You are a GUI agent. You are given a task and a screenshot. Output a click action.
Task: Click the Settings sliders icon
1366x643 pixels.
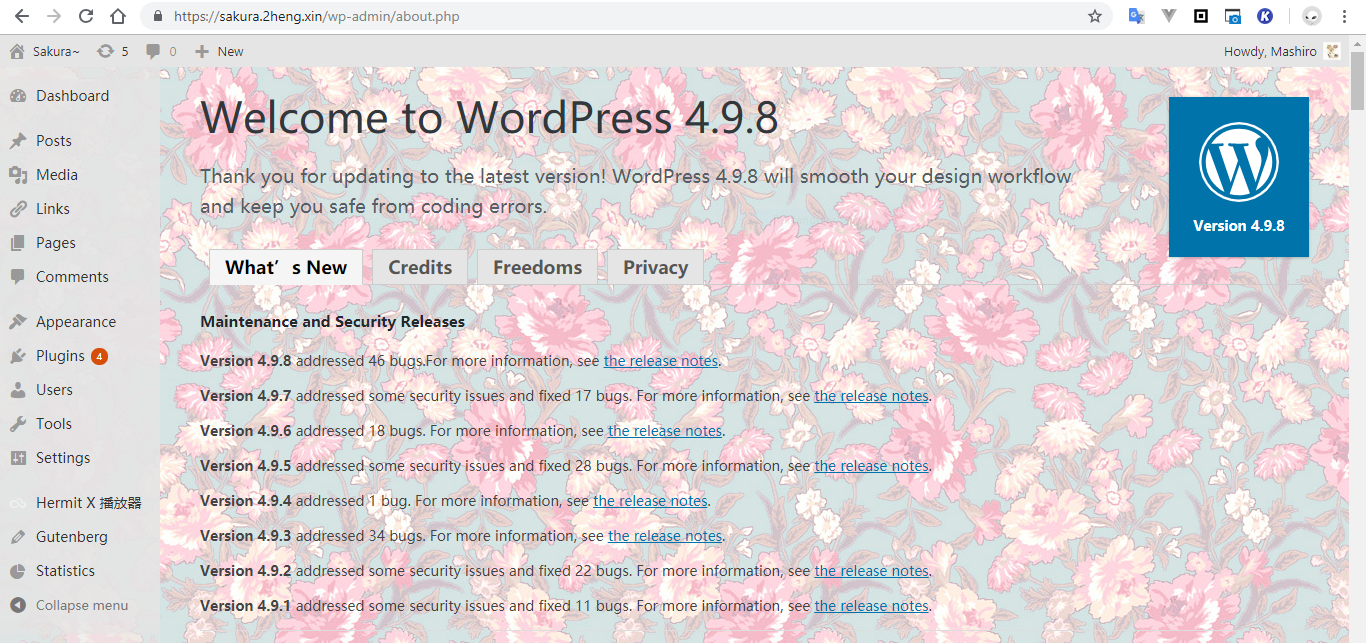click(x=18, y=458)
